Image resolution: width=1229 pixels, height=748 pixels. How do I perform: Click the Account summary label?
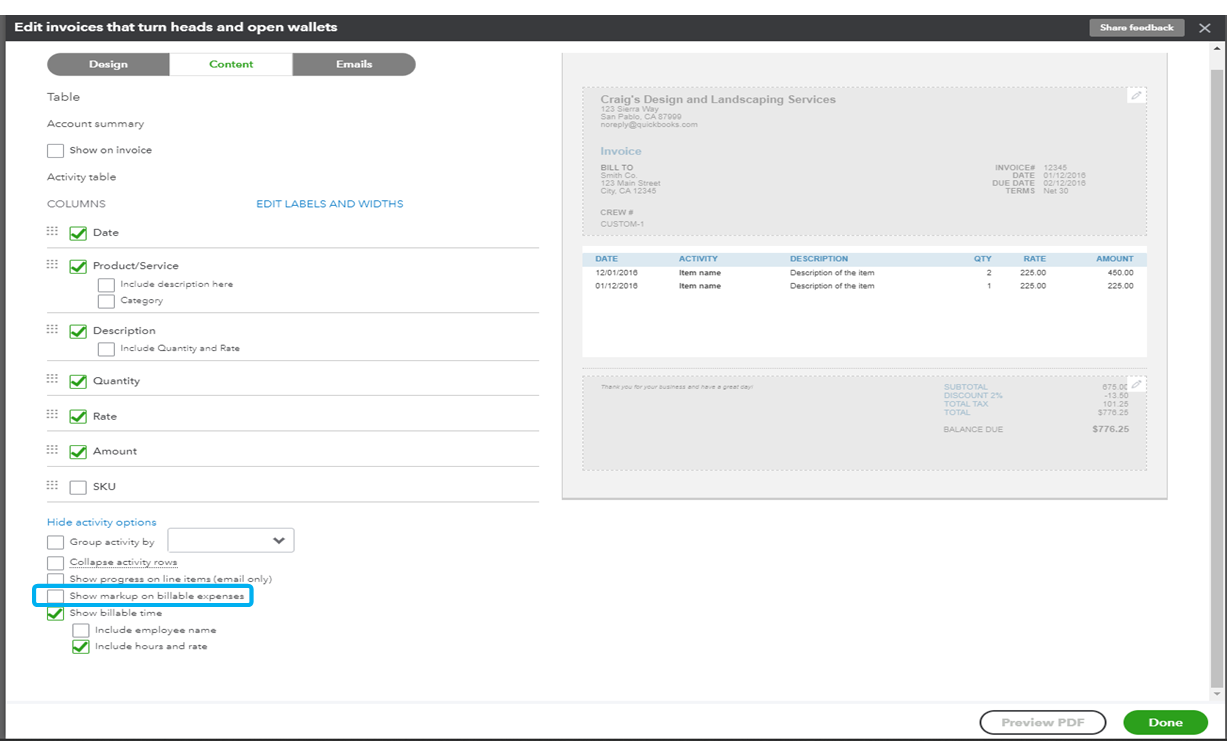coord(96,124)
